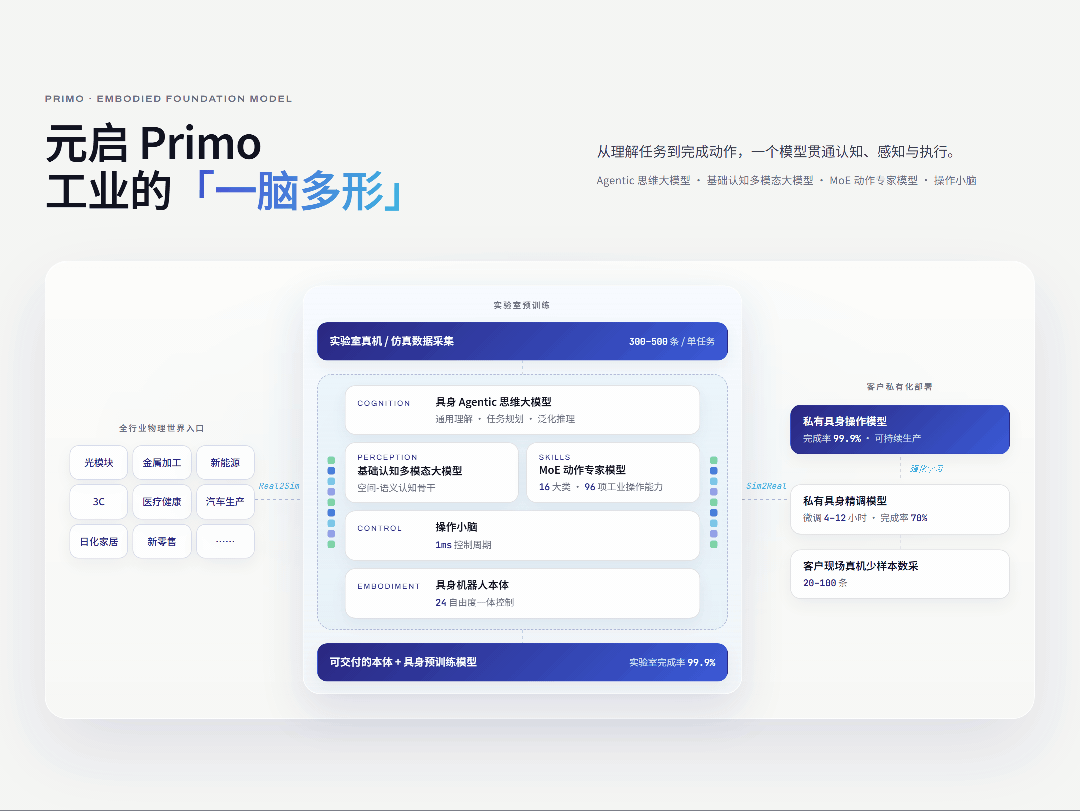Open the 私有具身精调模型 card

tap(900, 509)
